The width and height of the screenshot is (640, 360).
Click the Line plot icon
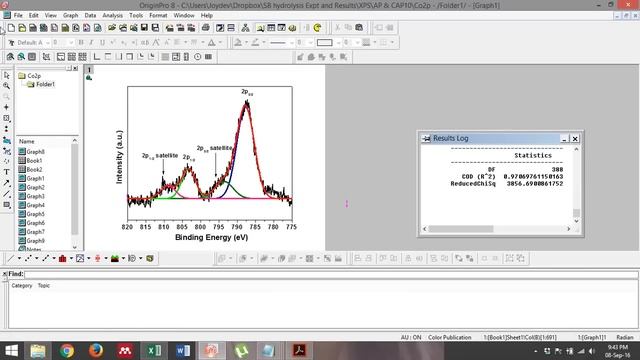(11, 258)
